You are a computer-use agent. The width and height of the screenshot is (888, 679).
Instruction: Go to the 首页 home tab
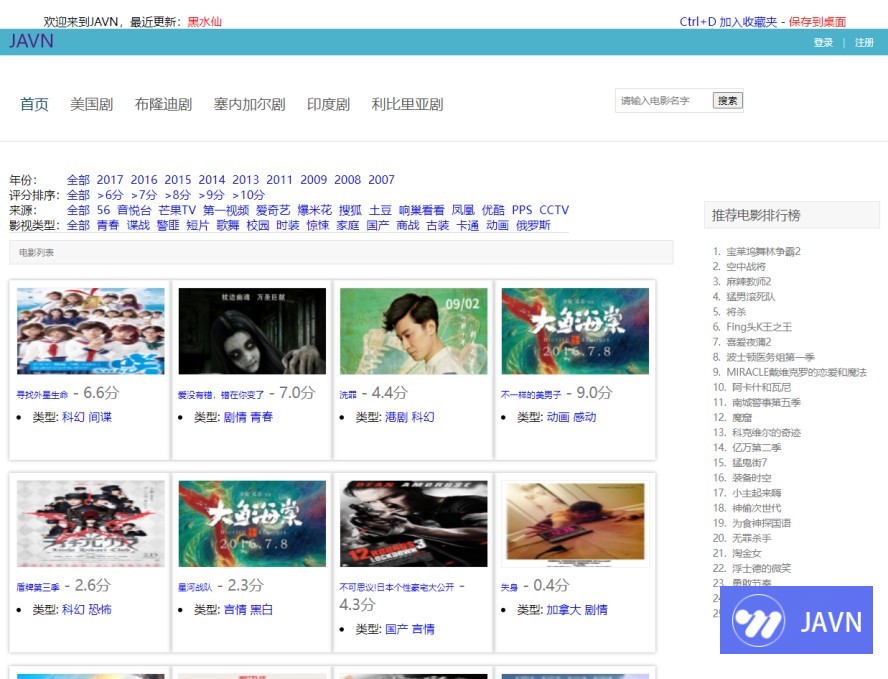(x=34, y=104)
